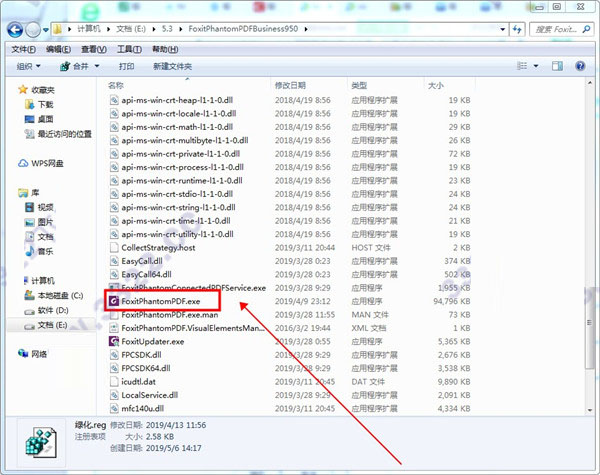This screenshot has width=600, height=475.
Task: Open the 组织 dropdown
Action: click(x=28, y=66)
